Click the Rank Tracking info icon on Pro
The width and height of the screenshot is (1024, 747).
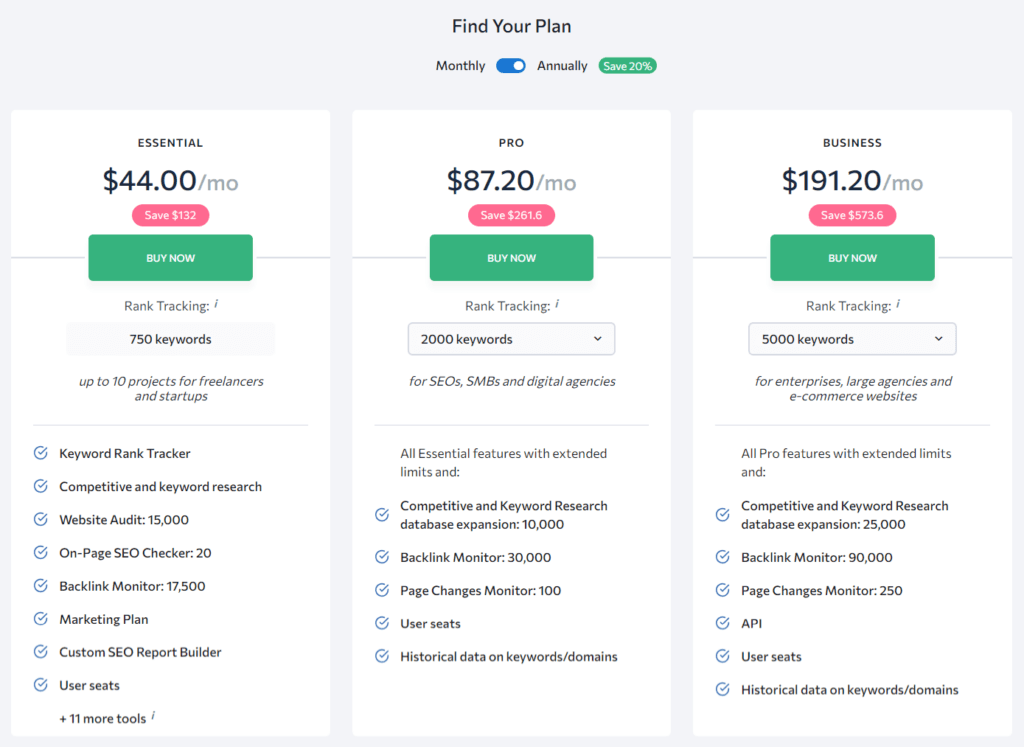coord(558,303)
